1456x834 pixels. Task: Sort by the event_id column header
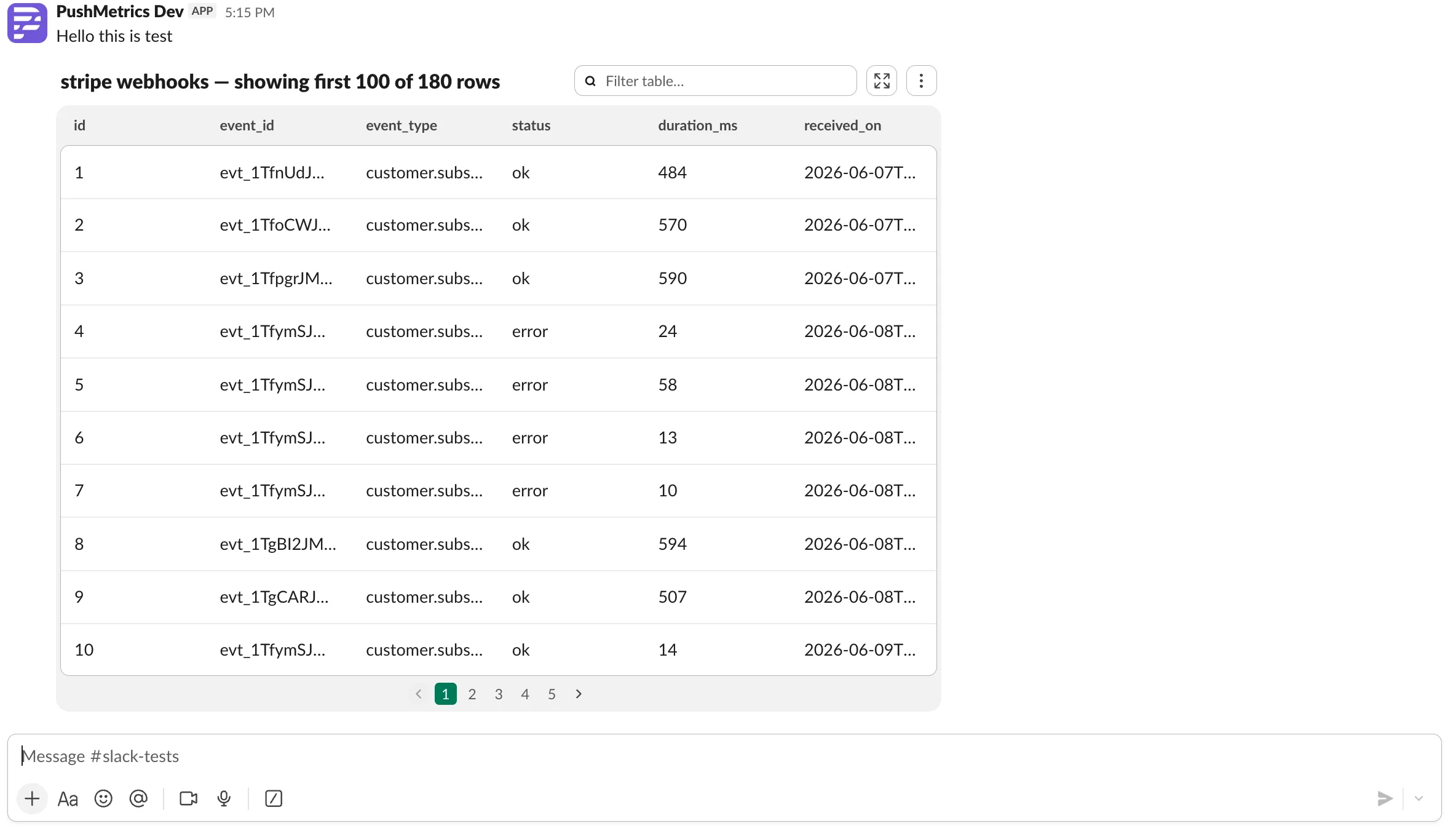tap(247, 125)
